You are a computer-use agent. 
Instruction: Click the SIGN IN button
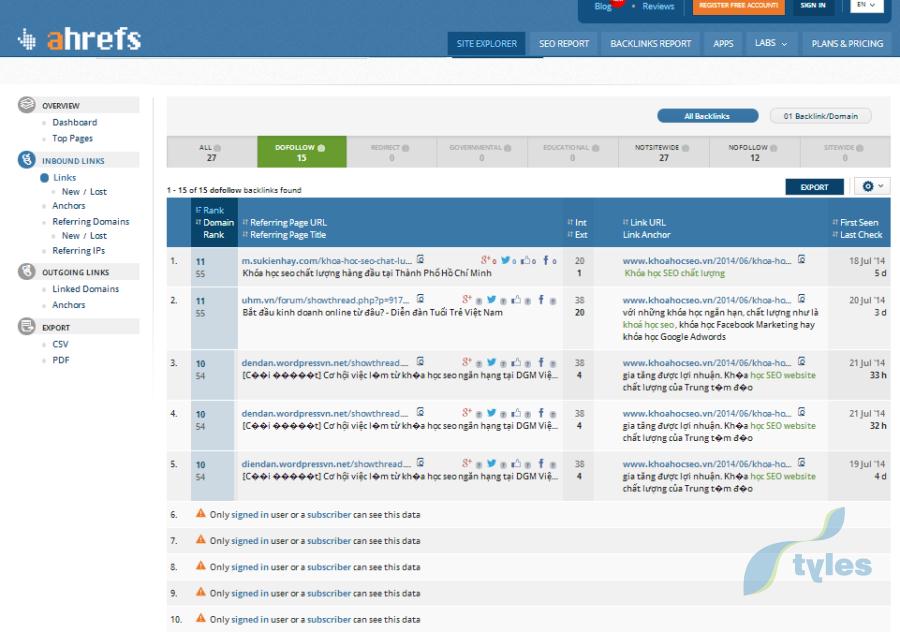(x=813, y=6)
